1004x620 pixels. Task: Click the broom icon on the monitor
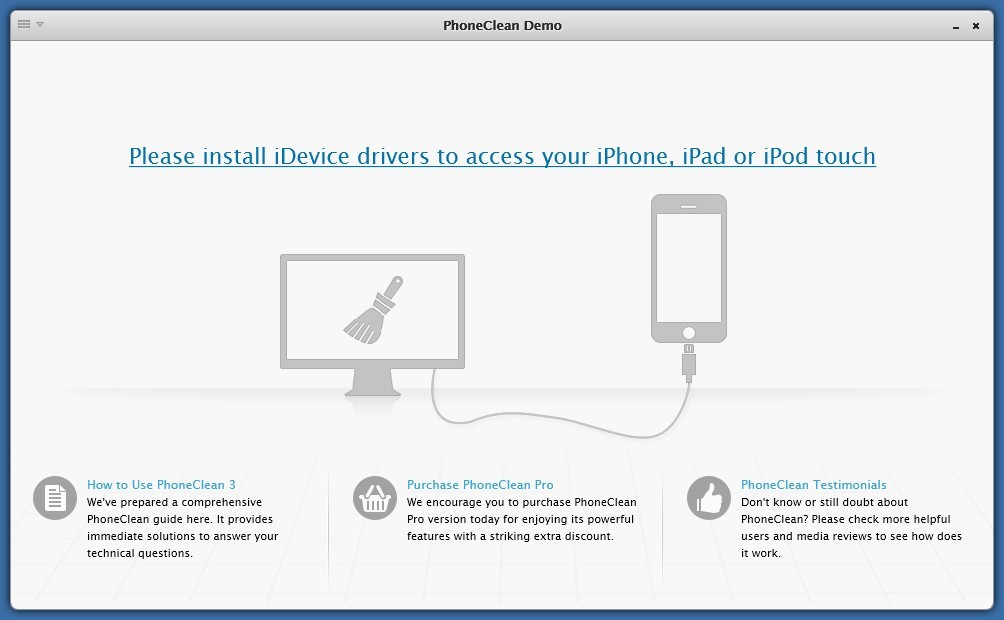[x=373, y=310]
